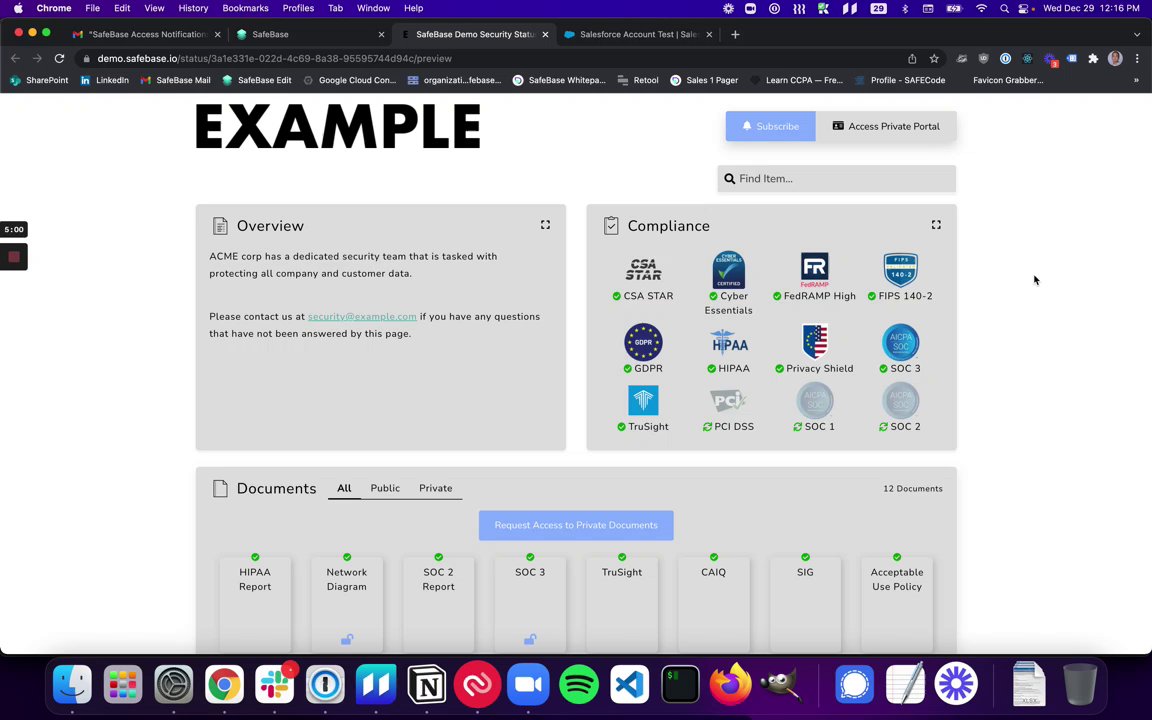Open the SOC 2 Report document card
This screenshot has width=1152, height=720.
click(x=439, y=604)
